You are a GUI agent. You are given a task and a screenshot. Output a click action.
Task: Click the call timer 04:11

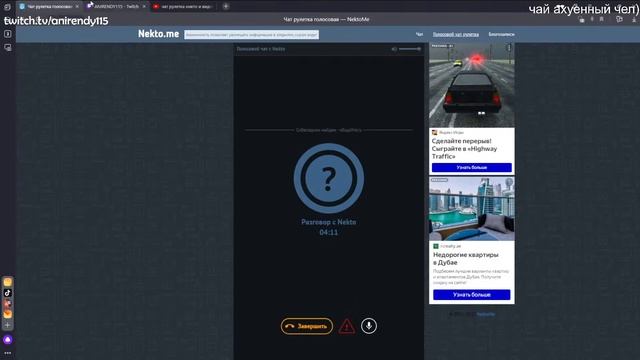coord(329,233)
